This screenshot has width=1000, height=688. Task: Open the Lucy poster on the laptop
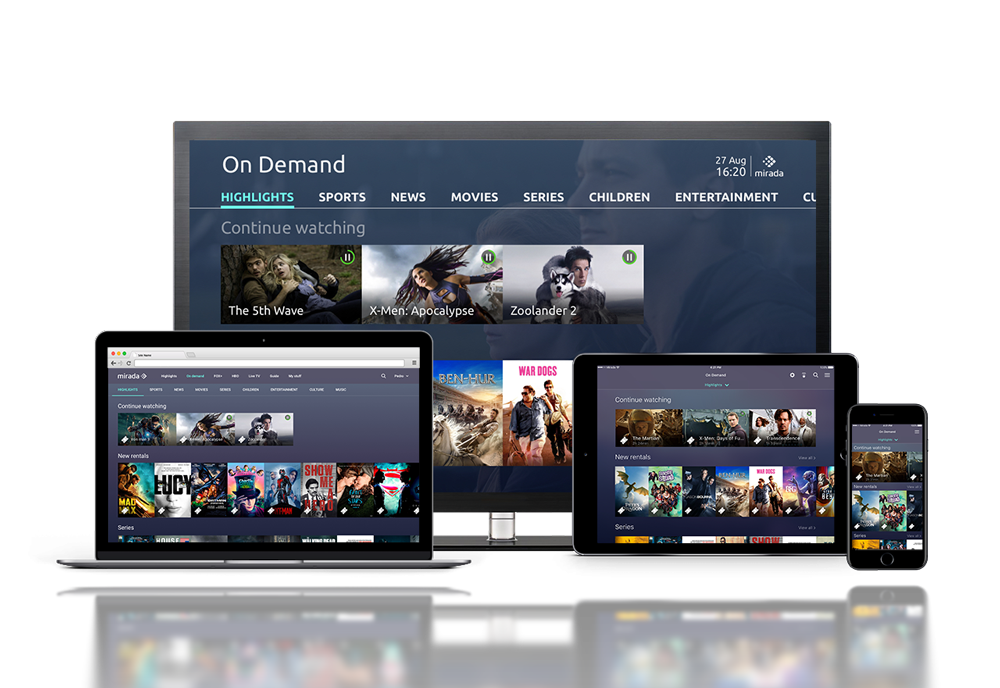tap(172, 490)
